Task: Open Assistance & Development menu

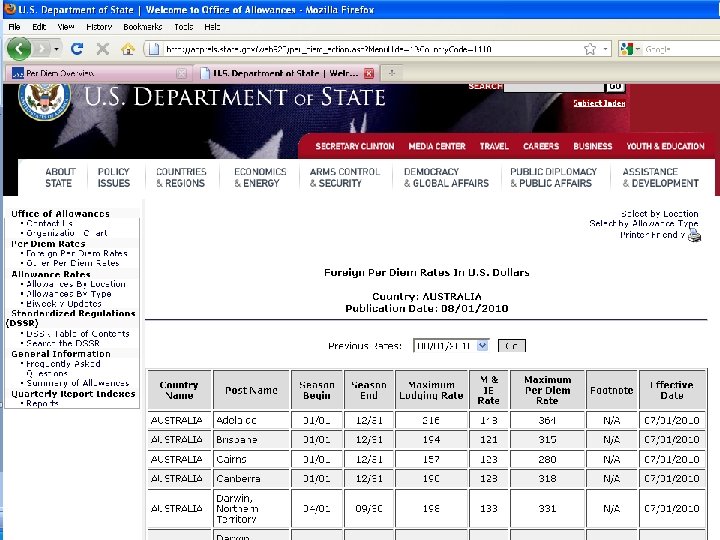Action: pyautogui.click(x=660, y=177)
